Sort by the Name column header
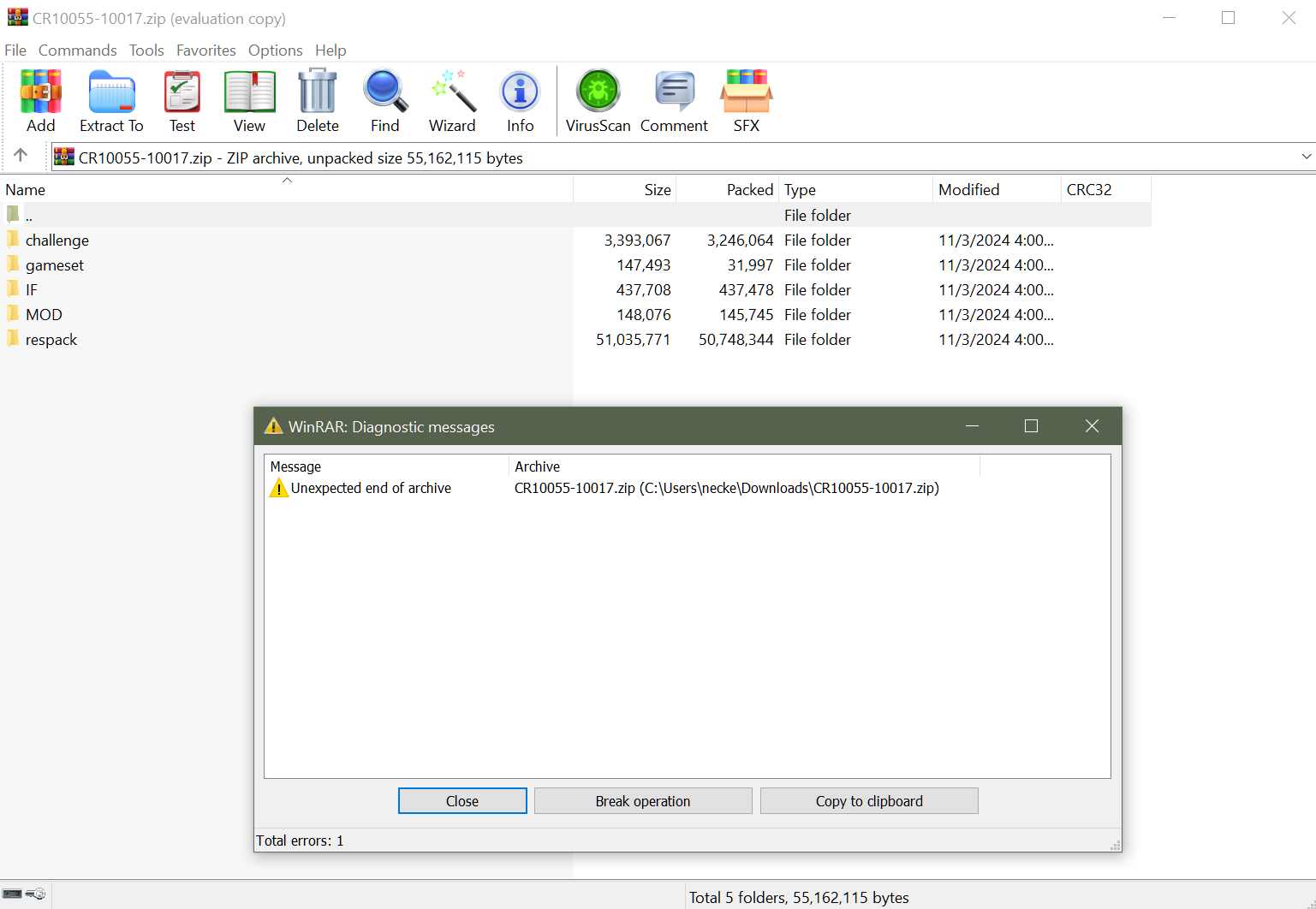Viewport: 1316px width, 909px height. pos(287,189)
